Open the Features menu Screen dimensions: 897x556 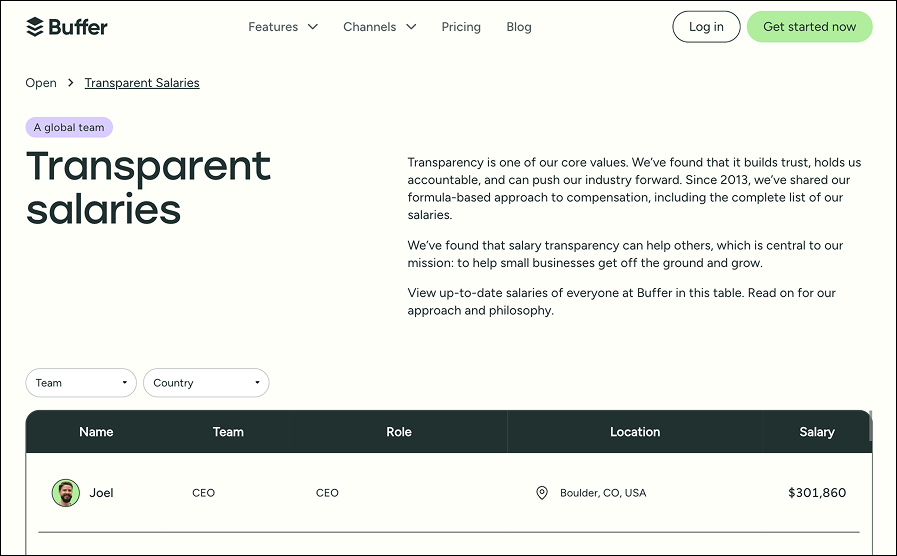[273, 27]
